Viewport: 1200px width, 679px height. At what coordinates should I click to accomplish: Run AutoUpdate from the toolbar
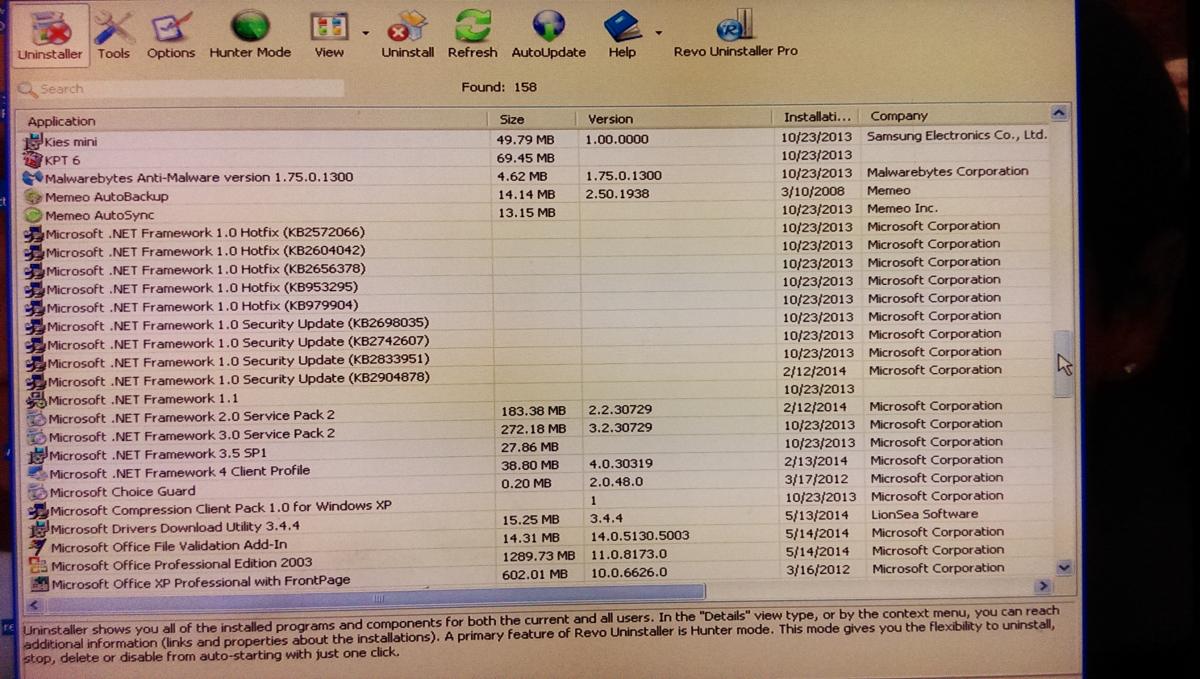(x=548, y=35)
